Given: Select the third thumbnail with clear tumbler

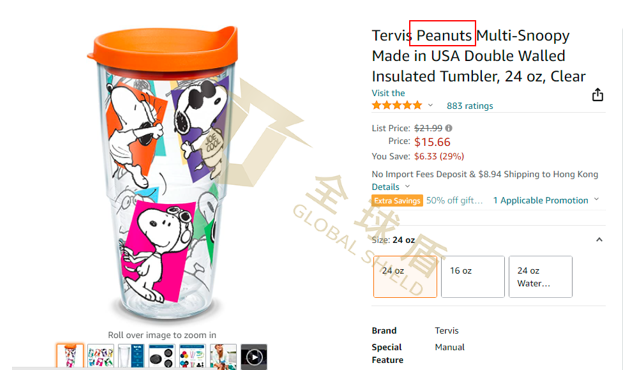Looking at the screenshot, I should pos(131,357).
